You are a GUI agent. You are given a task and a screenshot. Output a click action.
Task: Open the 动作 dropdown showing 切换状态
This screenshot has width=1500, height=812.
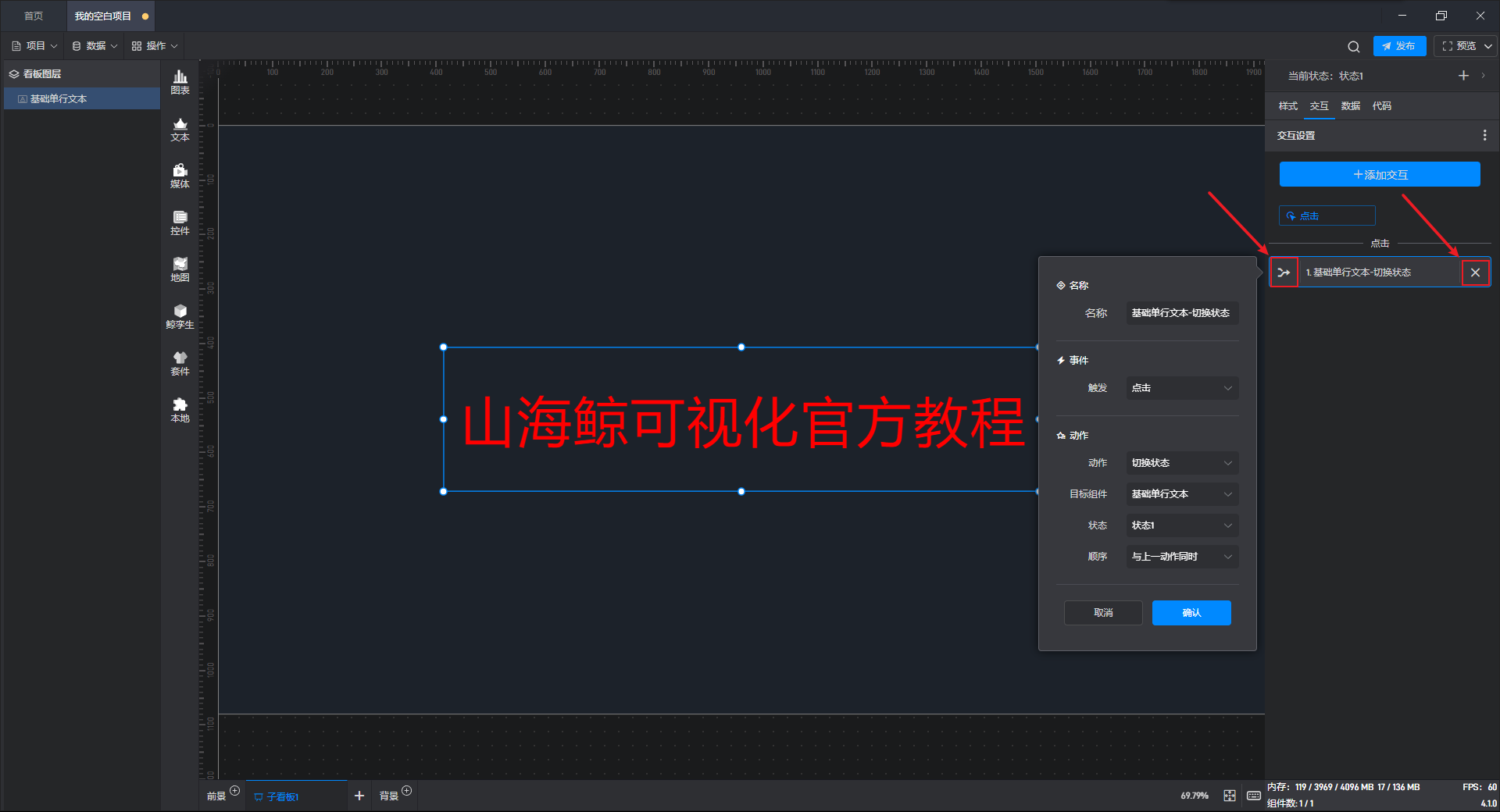tap(1182, 463)
